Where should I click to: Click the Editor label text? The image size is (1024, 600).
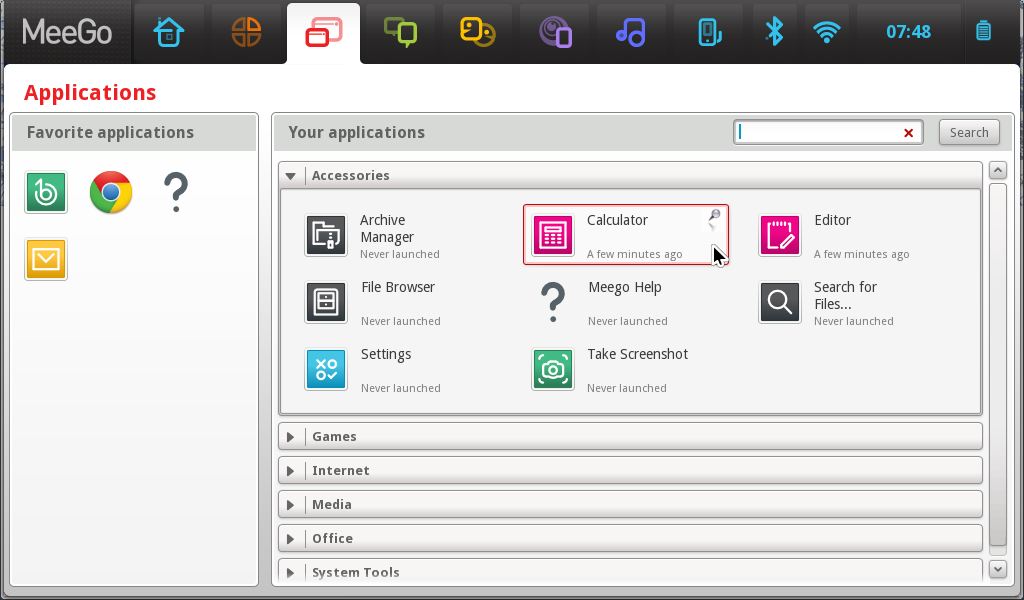[x=833, y=220]
